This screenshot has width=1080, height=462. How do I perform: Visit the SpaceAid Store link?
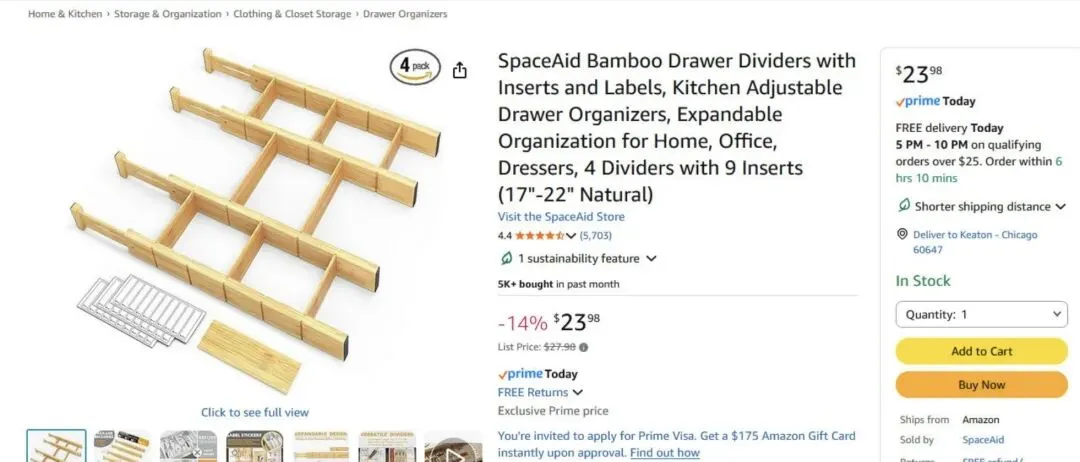pos(561,217)
